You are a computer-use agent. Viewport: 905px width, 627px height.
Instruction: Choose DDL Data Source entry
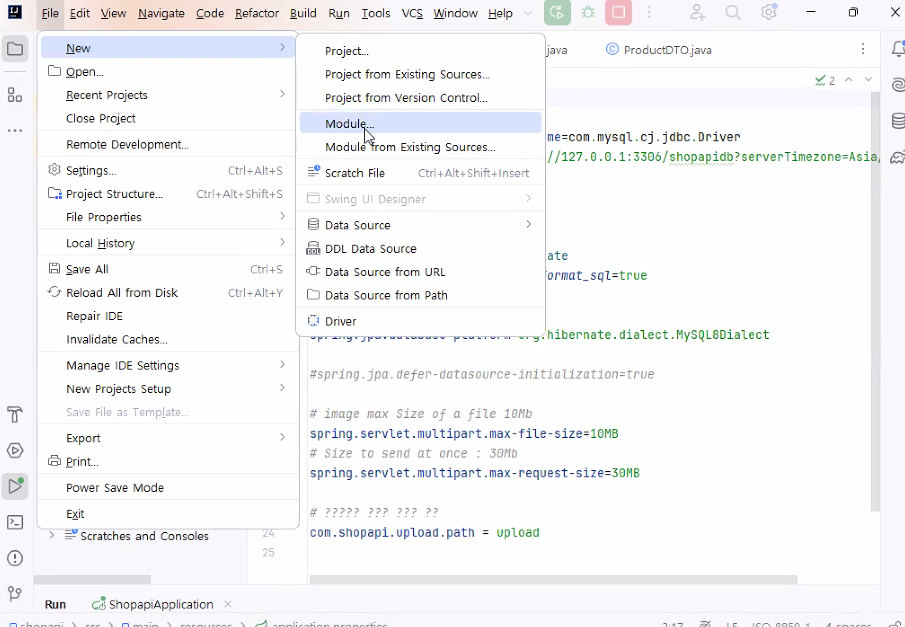coord(420,248)
